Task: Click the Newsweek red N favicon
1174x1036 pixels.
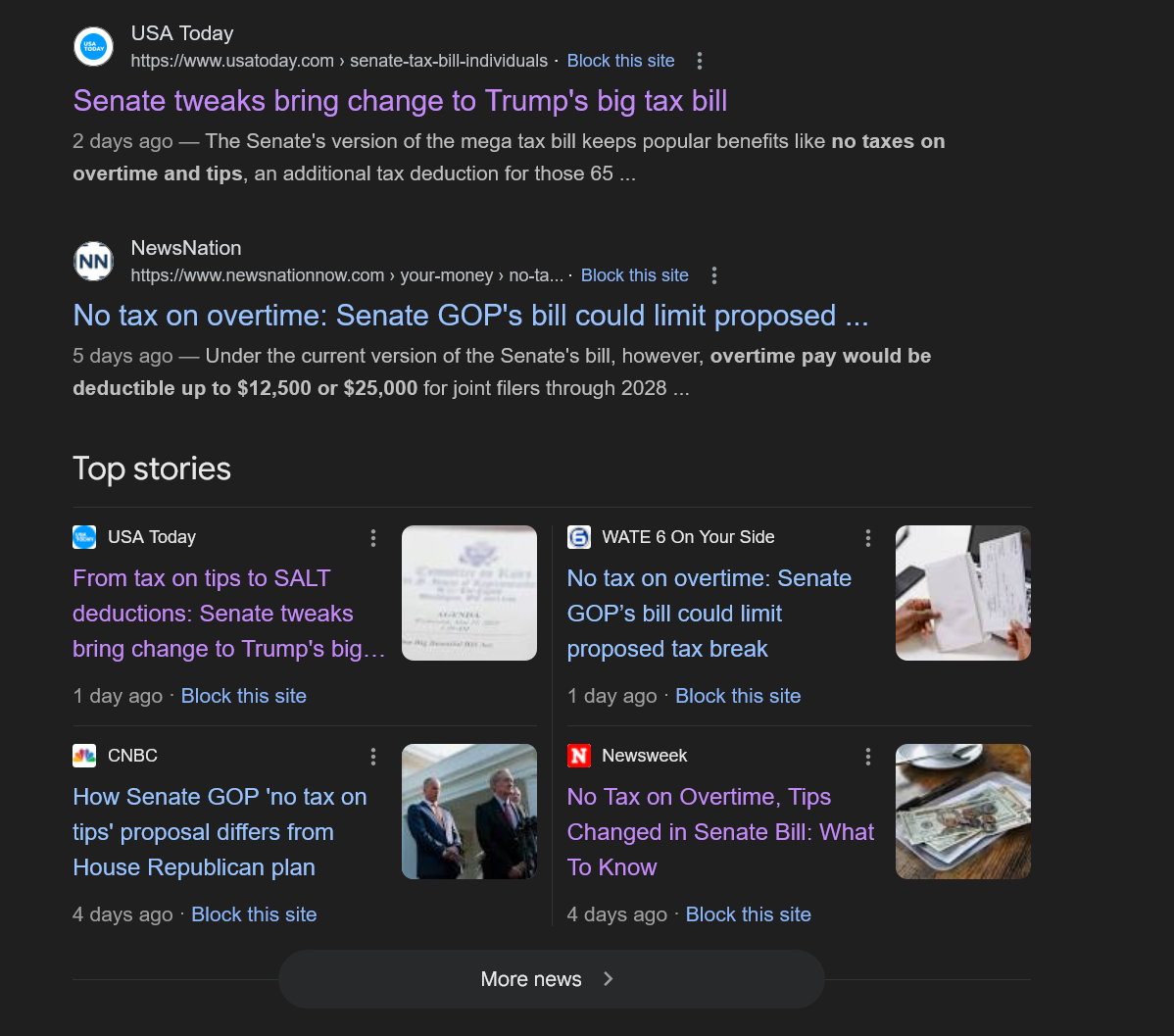Action: (579, 756)
